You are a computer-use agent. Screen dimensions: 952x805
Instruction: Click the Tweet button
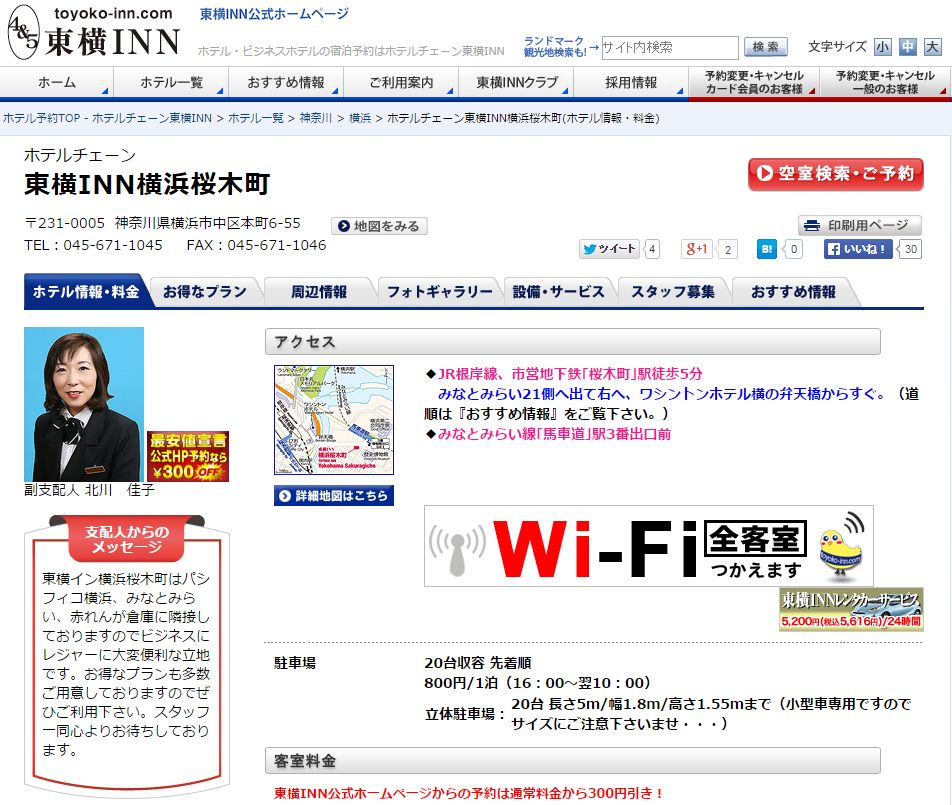[x=609, y=249]
